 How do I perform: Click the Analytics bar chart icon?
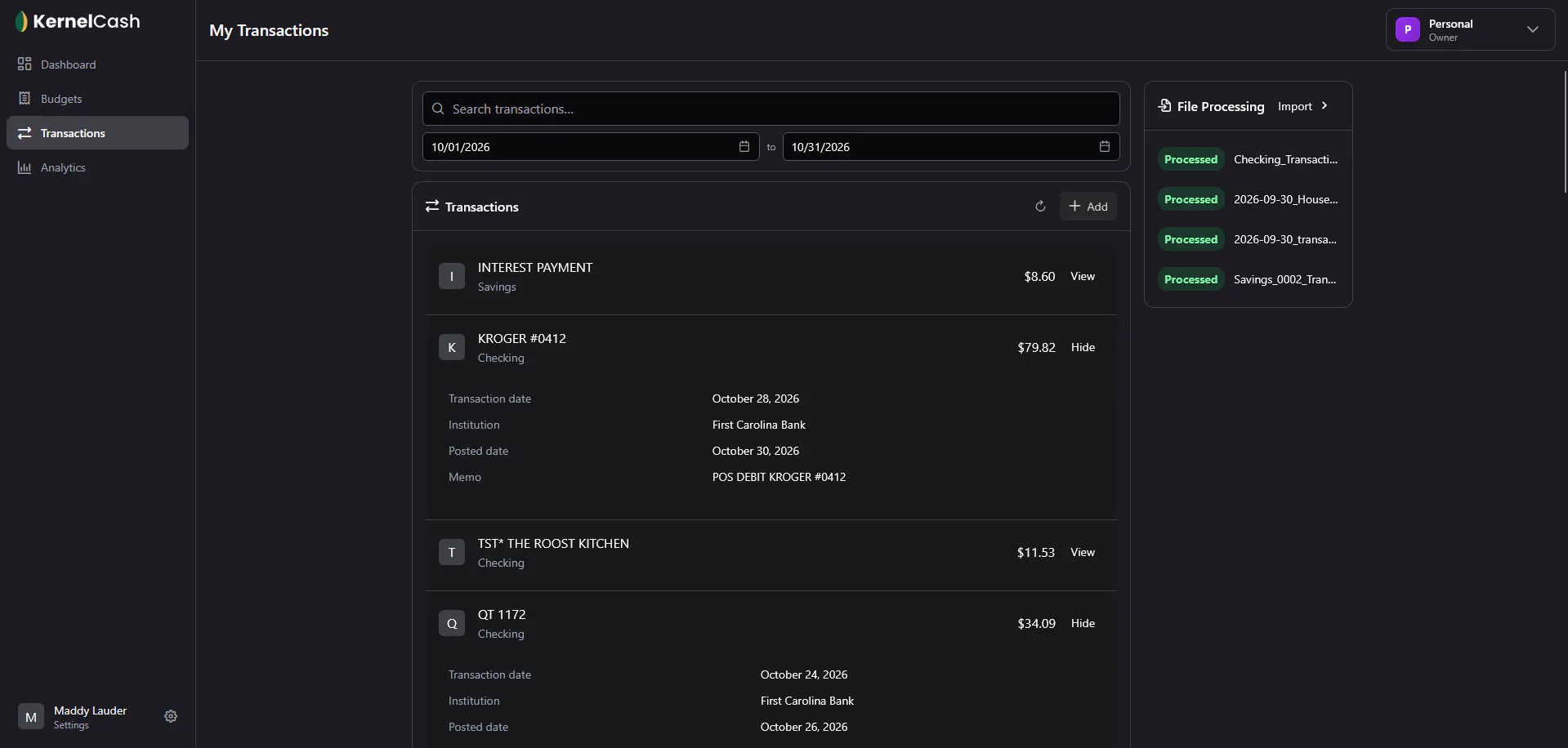(x=25, y=167)
